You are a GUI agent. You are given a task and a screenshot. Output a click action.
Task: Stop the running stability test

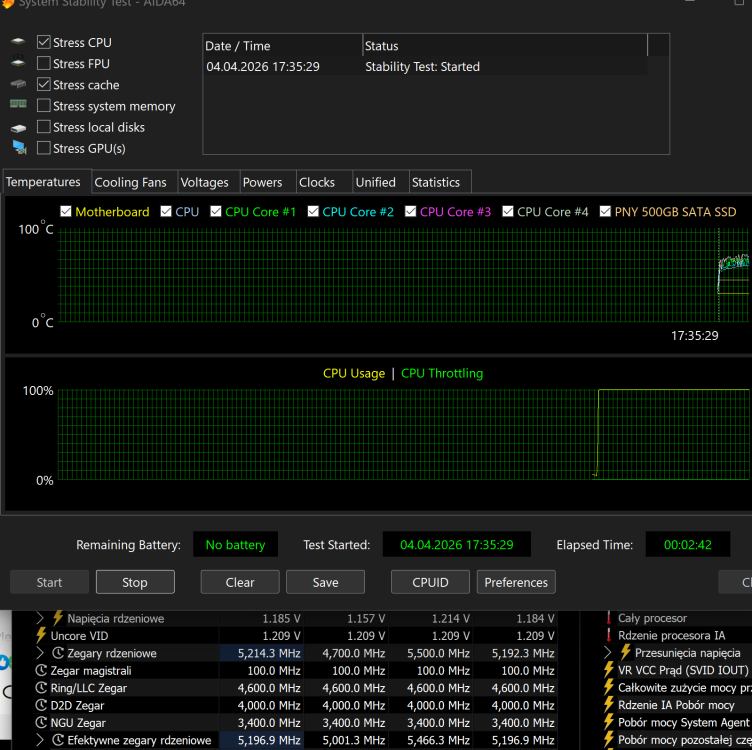click(135, 582)
